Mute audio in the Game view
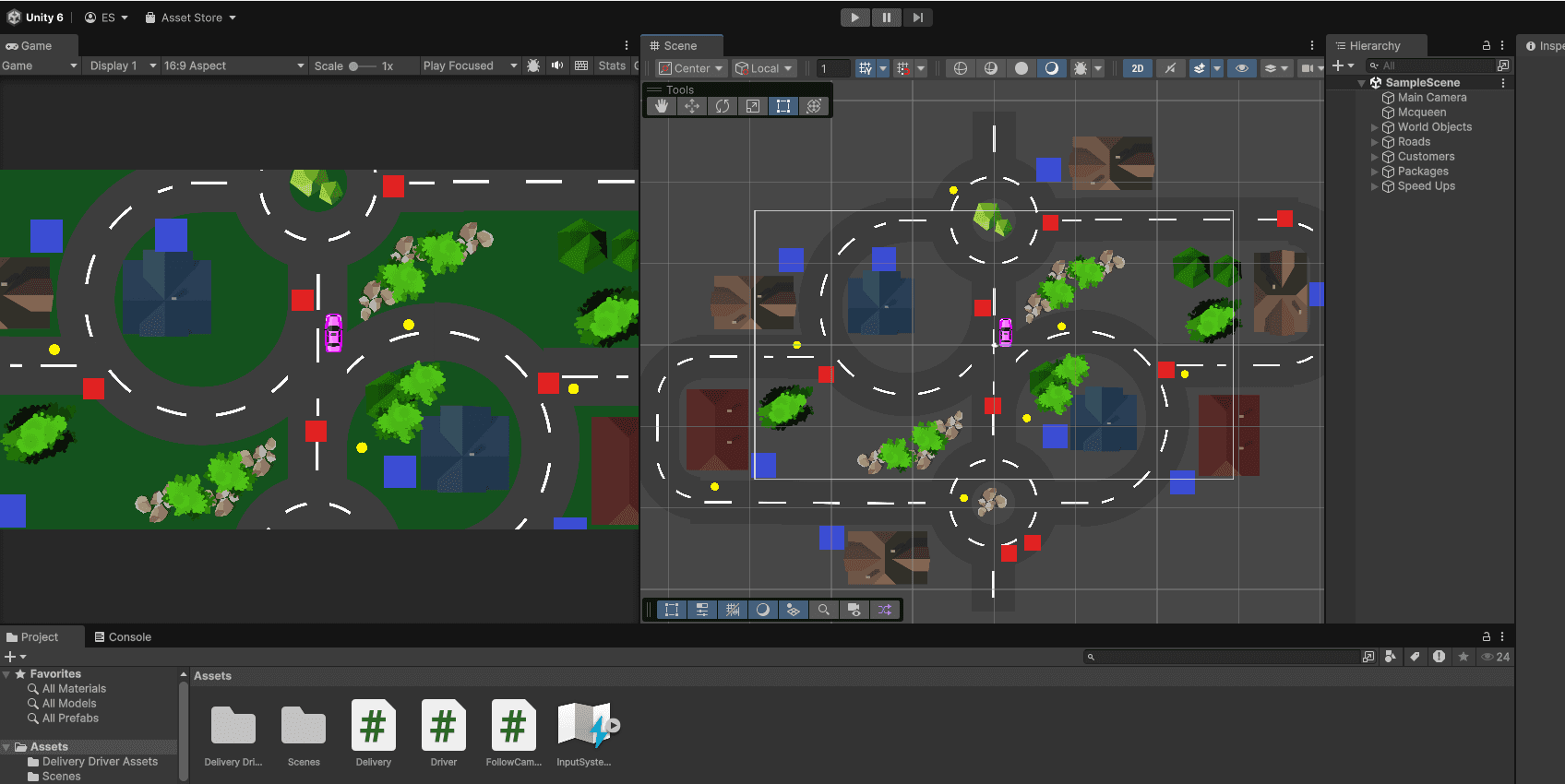This screenshot has width=1565, height=784. 557,65
